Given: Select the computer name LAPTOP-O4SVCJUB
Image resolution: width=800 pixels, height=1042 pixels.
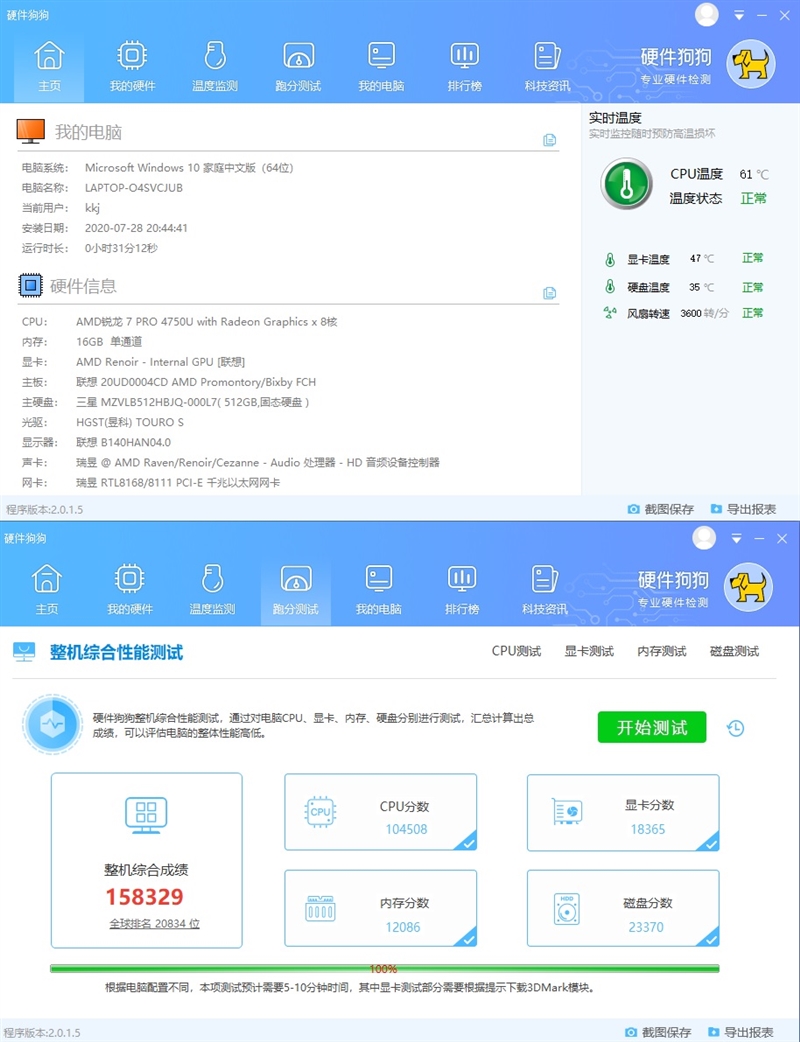Looking at the screenshot, I should coord(134,188).
